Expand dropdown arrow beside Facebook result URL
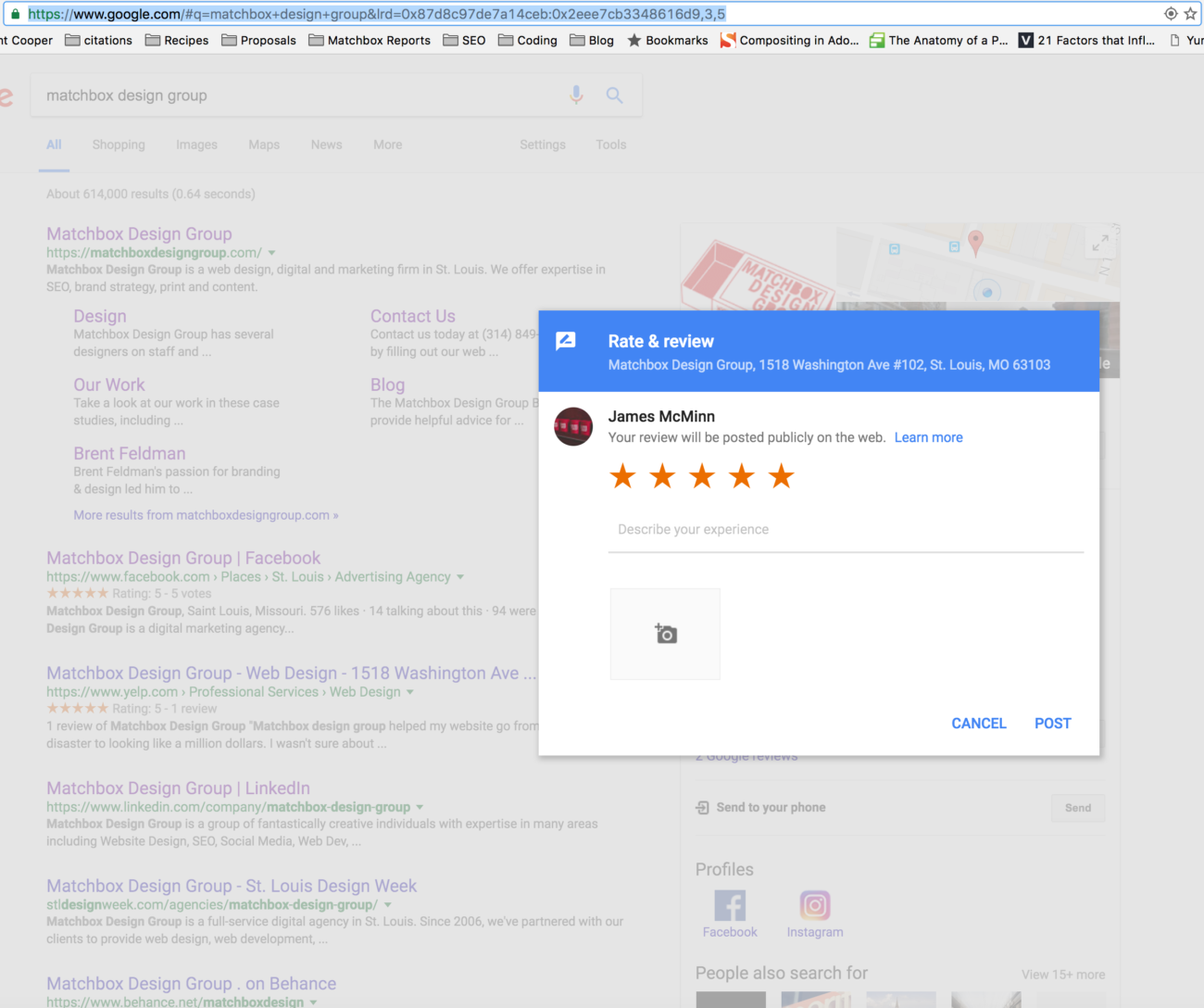The image size is (1204, 1008). point(460,577)
